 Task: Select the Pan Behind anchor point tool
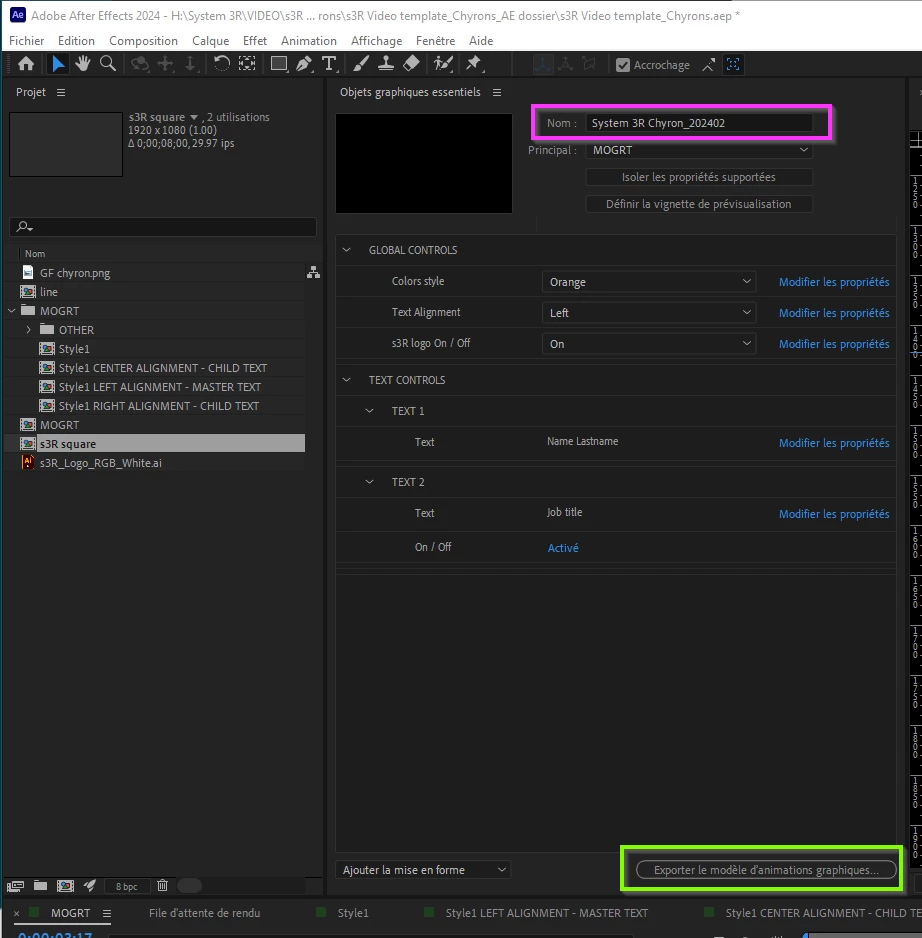click(x=247, y=64)
